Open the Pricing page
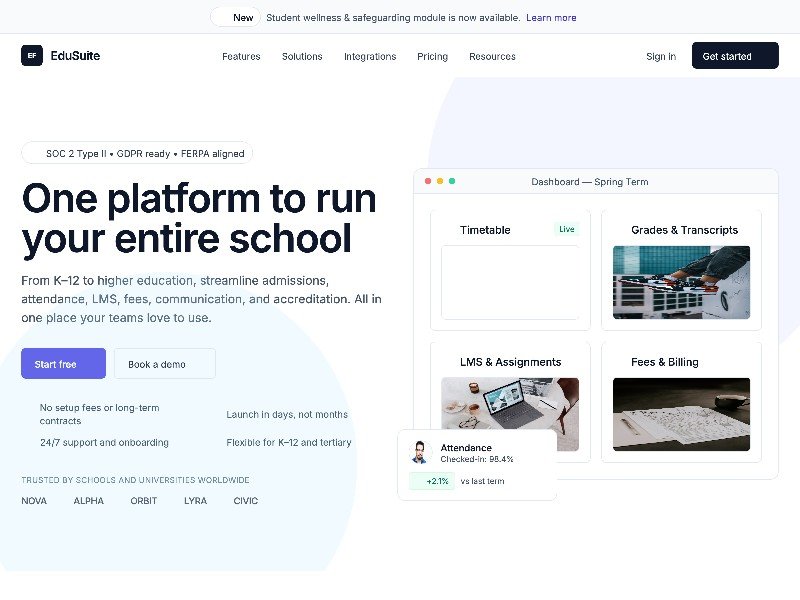This screenshot has width=800, height=600. pyautogui.click(x=432, y=57)
